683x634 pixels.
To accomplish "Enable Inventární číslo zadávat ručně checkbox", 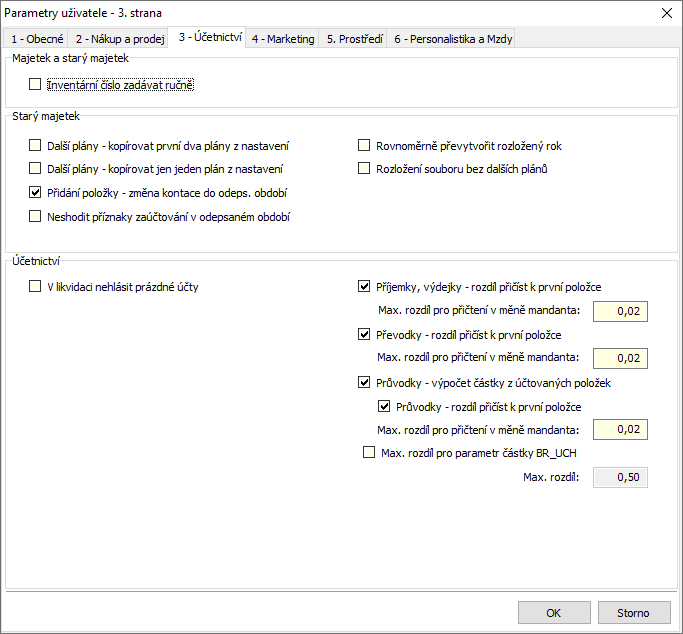I will point(35,84).
